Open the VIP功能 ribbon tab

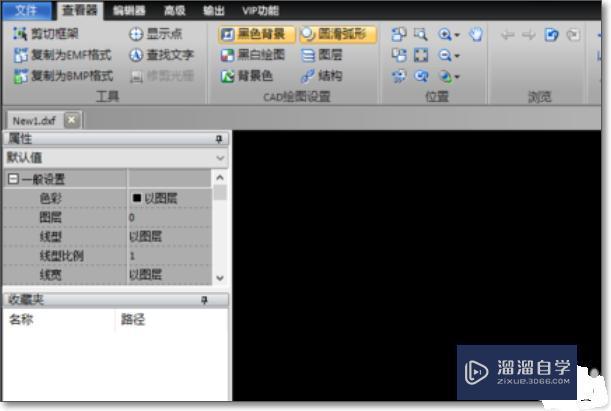tap(260, 11)
